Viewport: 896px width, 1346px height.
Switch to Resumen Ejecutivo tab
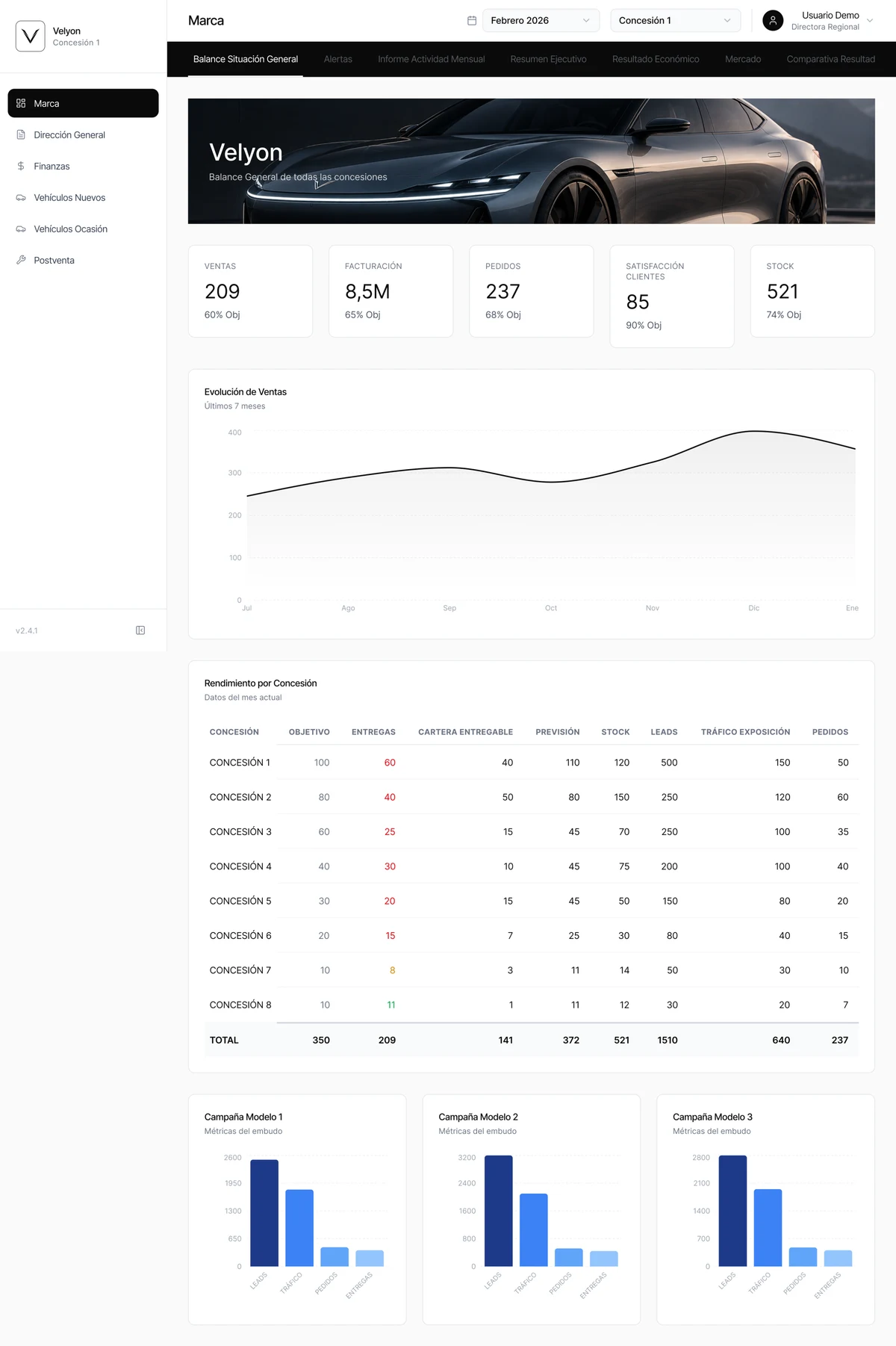coord(548,59)
